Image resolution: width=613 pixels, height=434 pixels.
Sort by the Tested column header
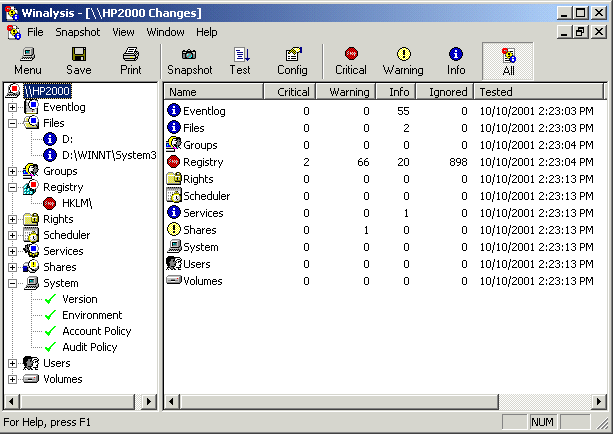coord(539,92)
